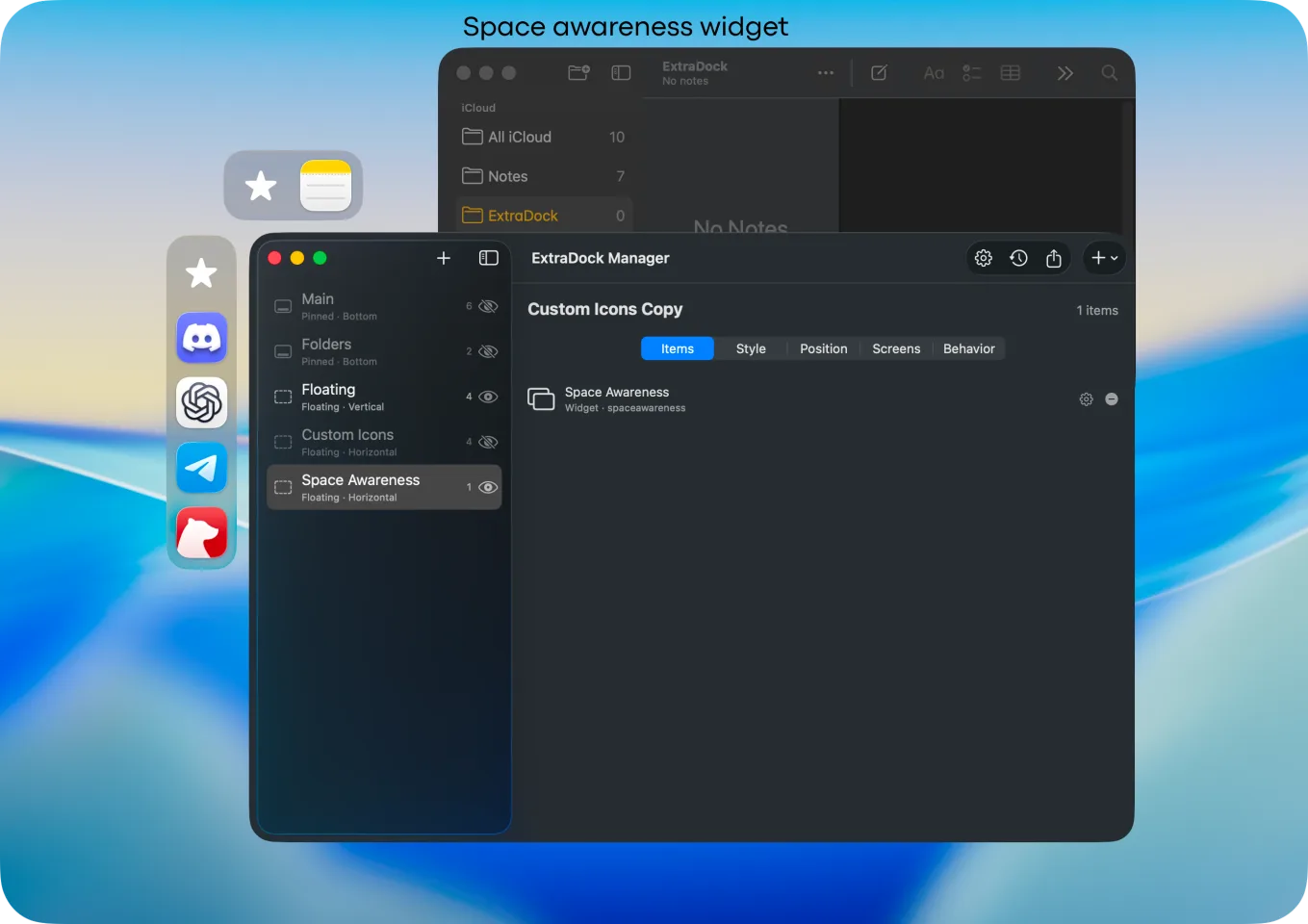Toggle Main dock visibility eye
Image resolution: width=1308 pixels, height=924 pixels.
pos(488,306)
